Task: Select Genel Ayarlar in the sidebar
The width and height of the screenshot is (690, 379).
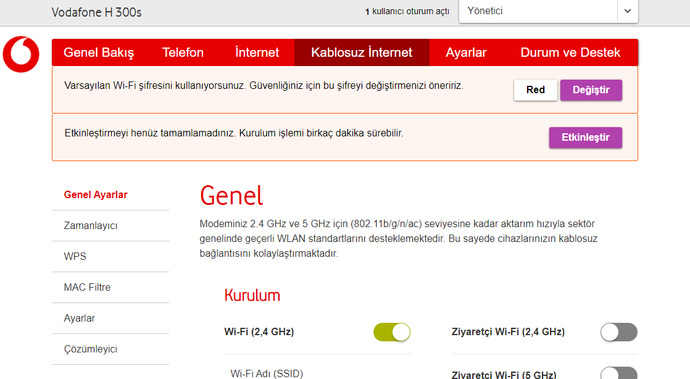Action: click(x=95, y=195)
